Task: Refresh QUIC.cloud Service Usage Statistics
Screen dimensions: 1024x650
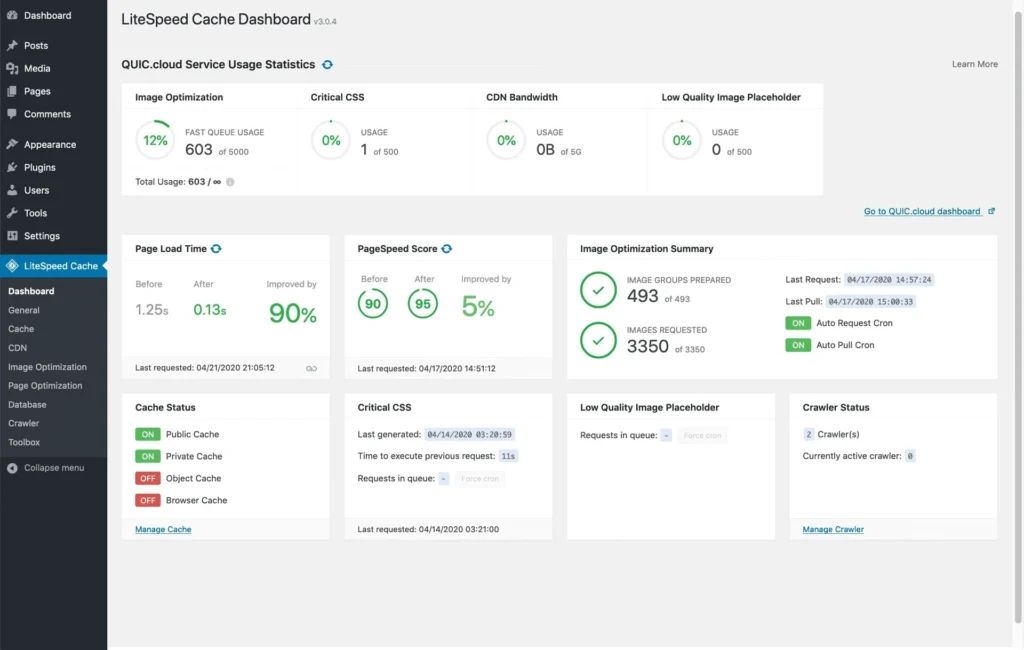Action: (327, 65)
